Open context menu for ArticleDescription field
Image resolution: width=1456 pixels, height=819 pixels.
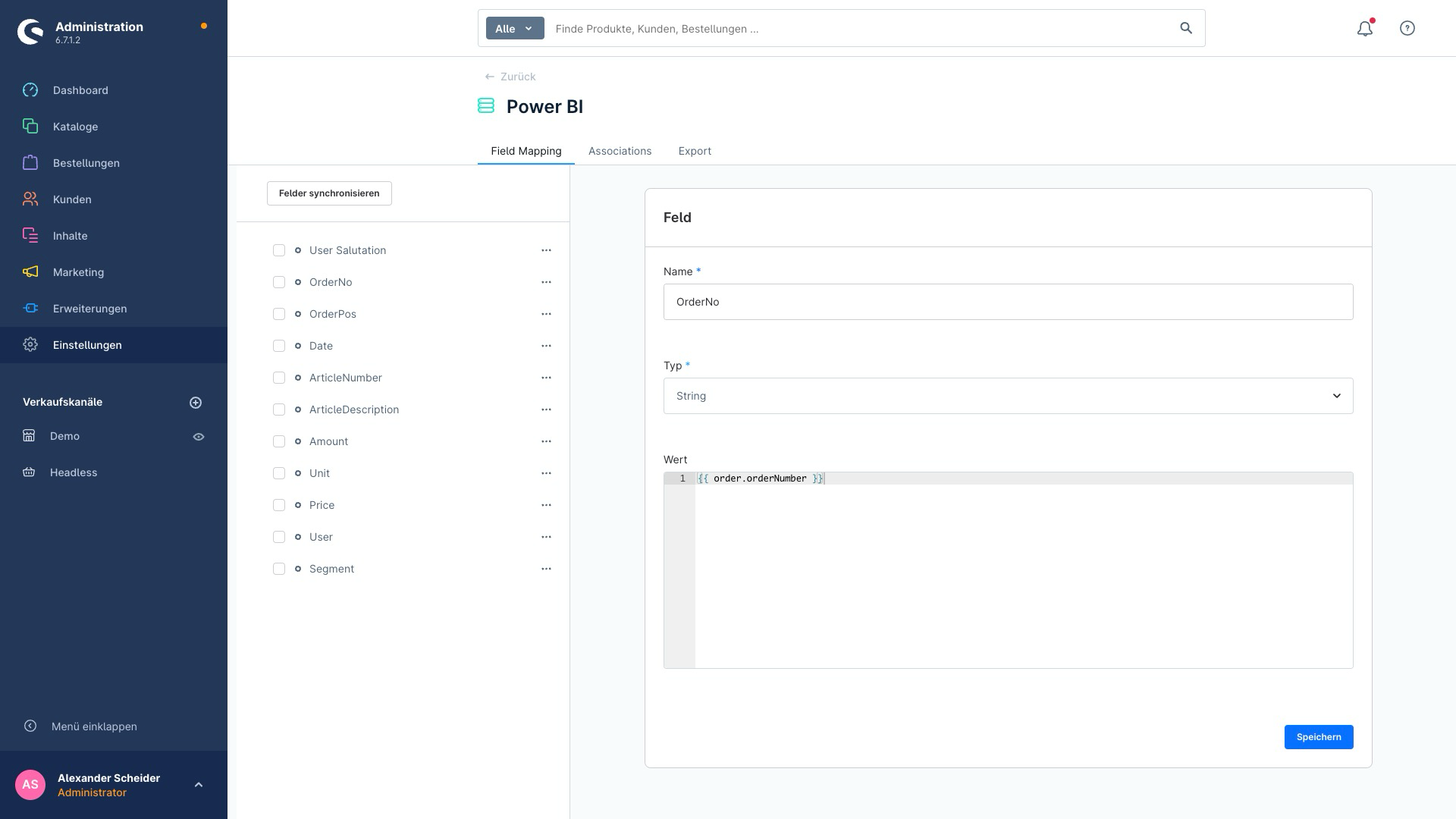point(546,409)
